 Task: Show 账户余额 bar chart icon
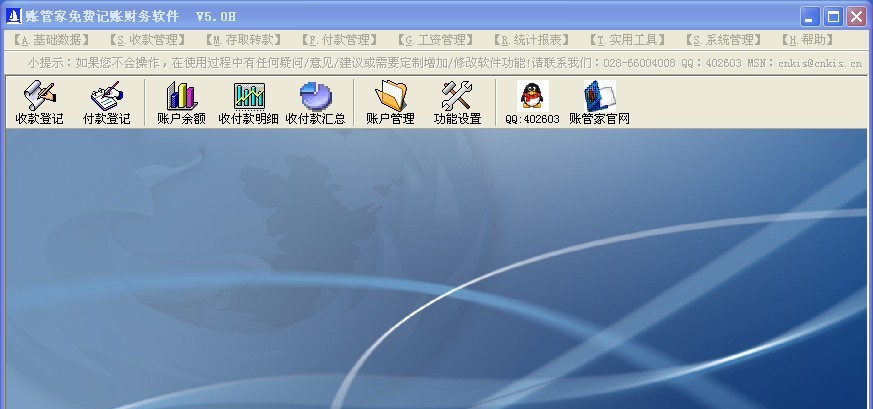[182, 102]
